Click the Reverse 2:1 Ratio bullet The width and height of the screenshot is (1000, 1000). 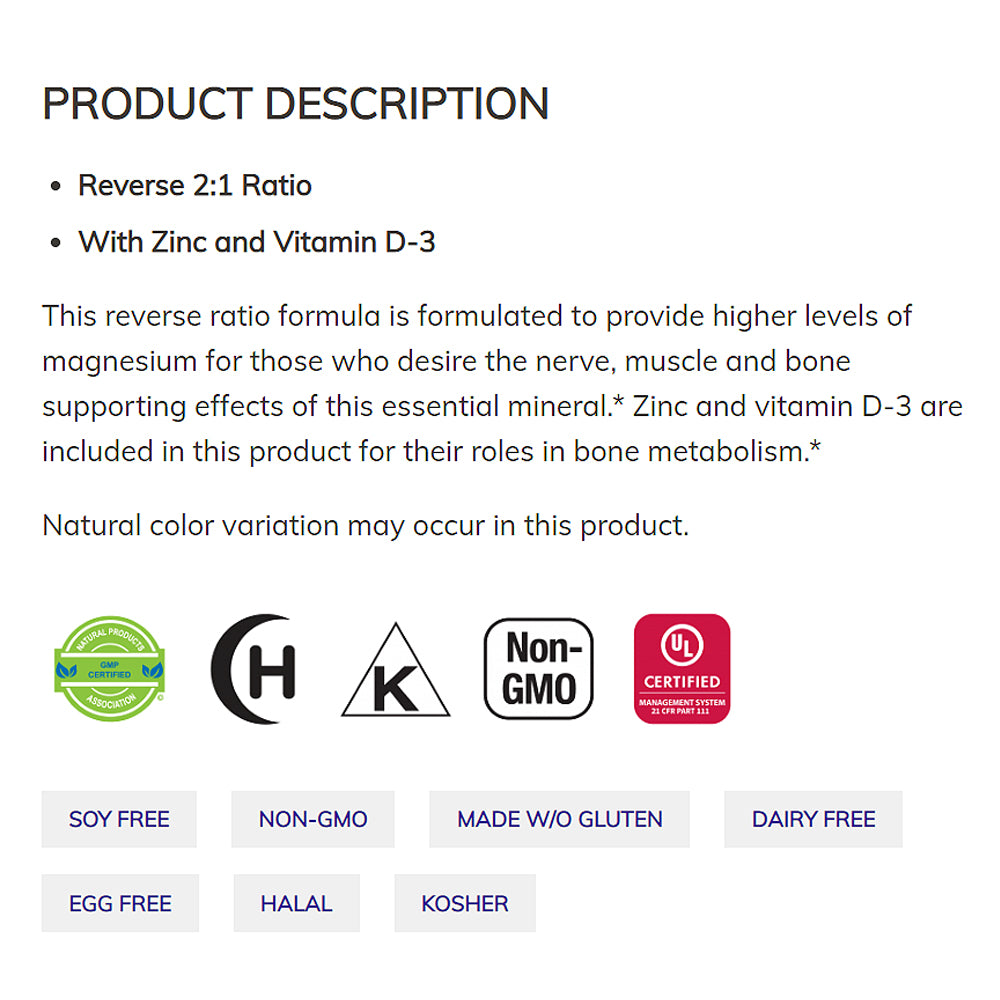point(195,185)
